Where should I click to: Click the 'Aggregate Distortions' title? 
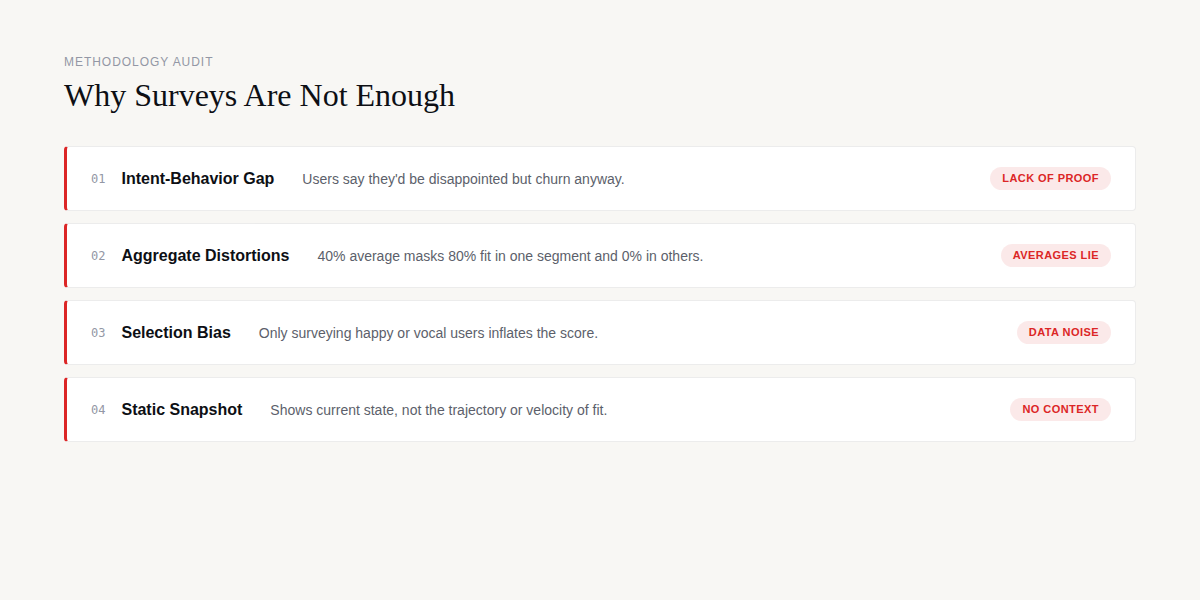click(x=205, y=256)
